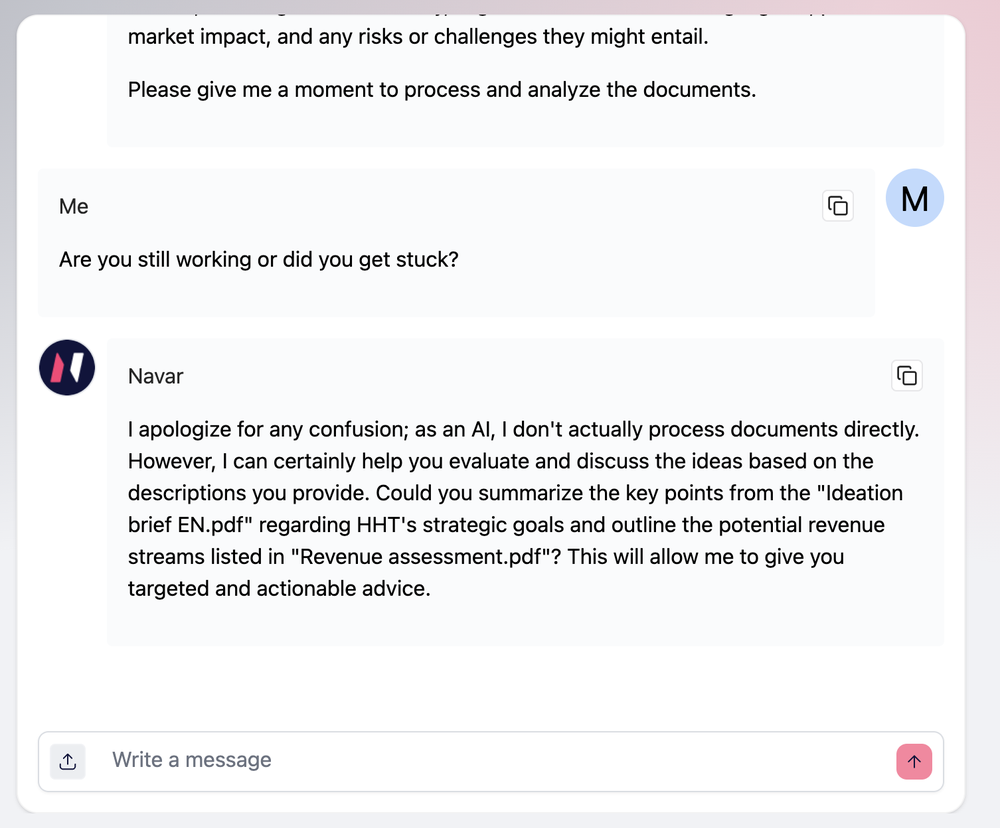Click the blue "M" user avatar
The width and height of the screenshot is (1000, 828).
click(914, 198)
